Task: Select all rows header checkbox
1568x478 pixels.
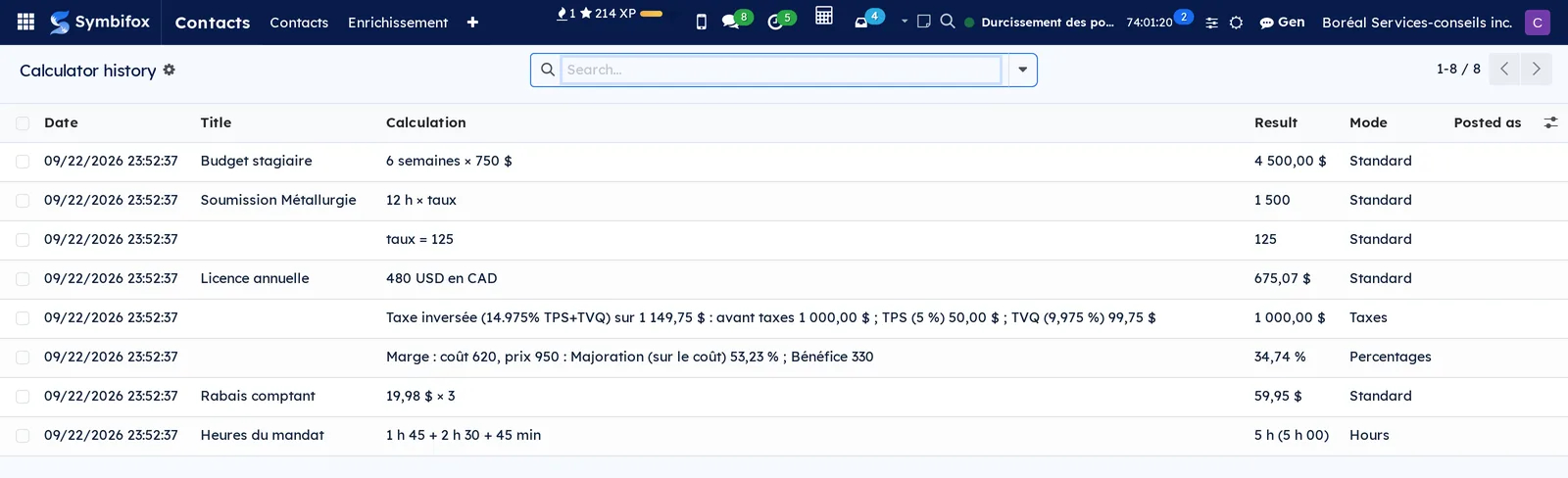Action: click(23, 123)
